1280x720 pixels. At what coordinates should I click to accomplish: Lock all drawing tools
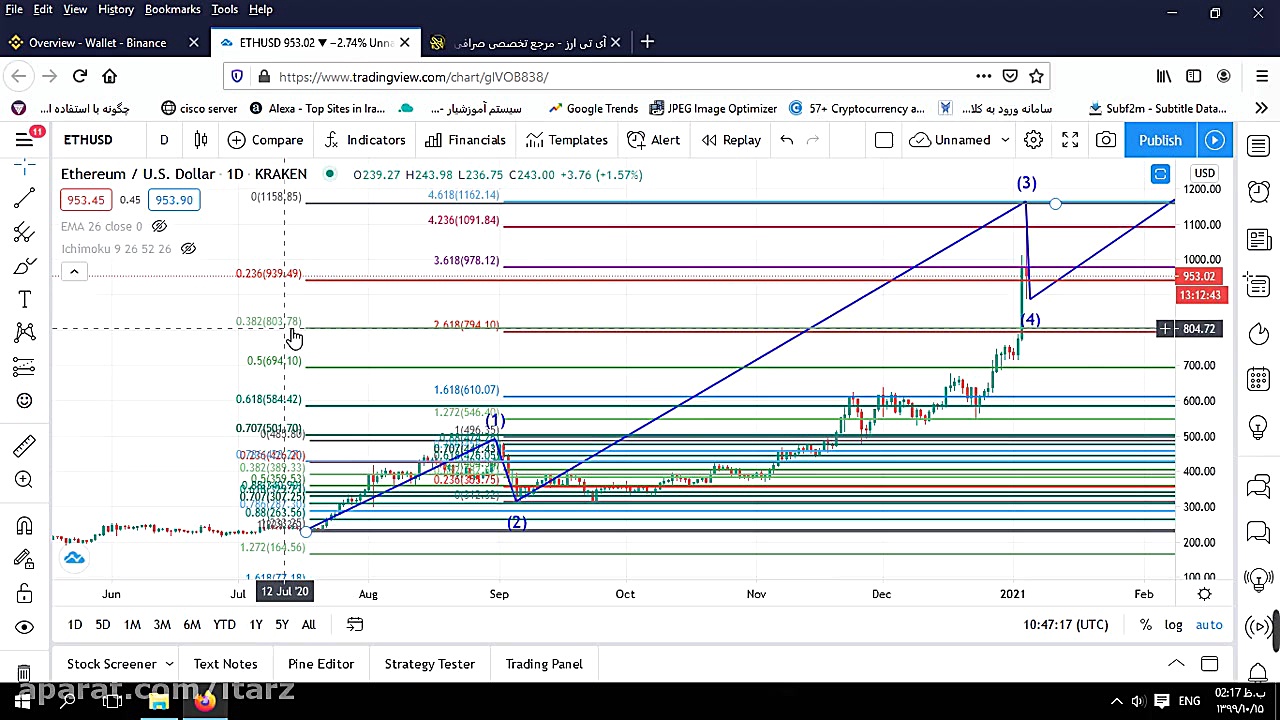coord(25,594)
